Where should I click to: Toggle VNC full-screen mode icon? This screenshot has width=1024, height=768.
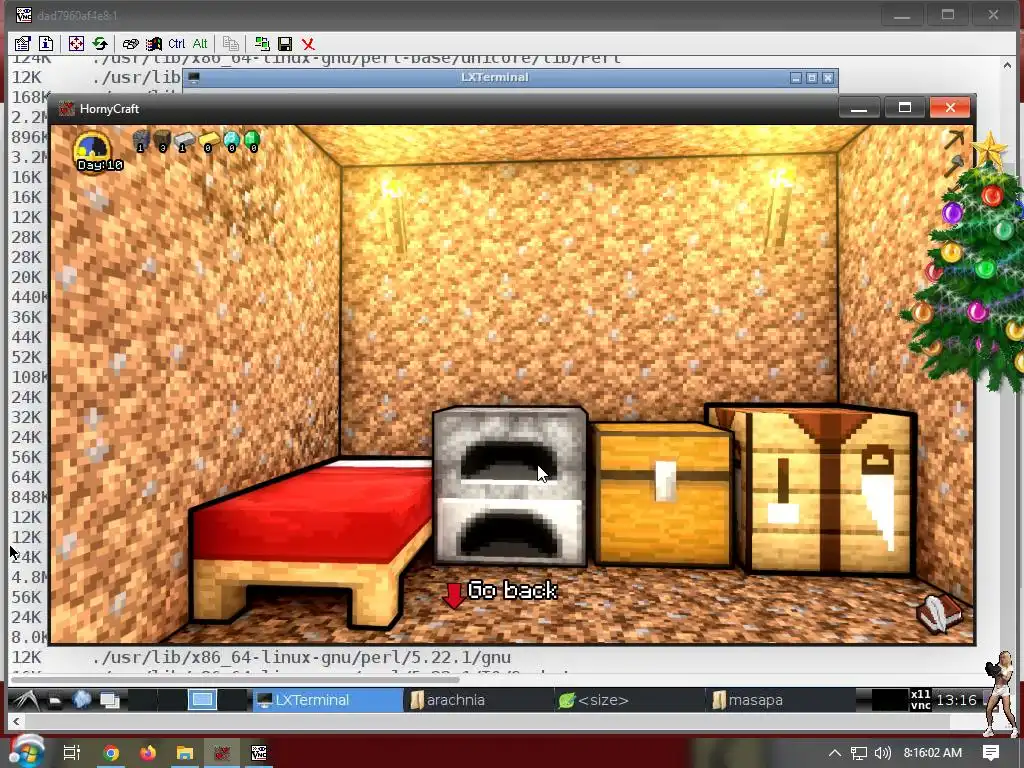click(76, 44)
